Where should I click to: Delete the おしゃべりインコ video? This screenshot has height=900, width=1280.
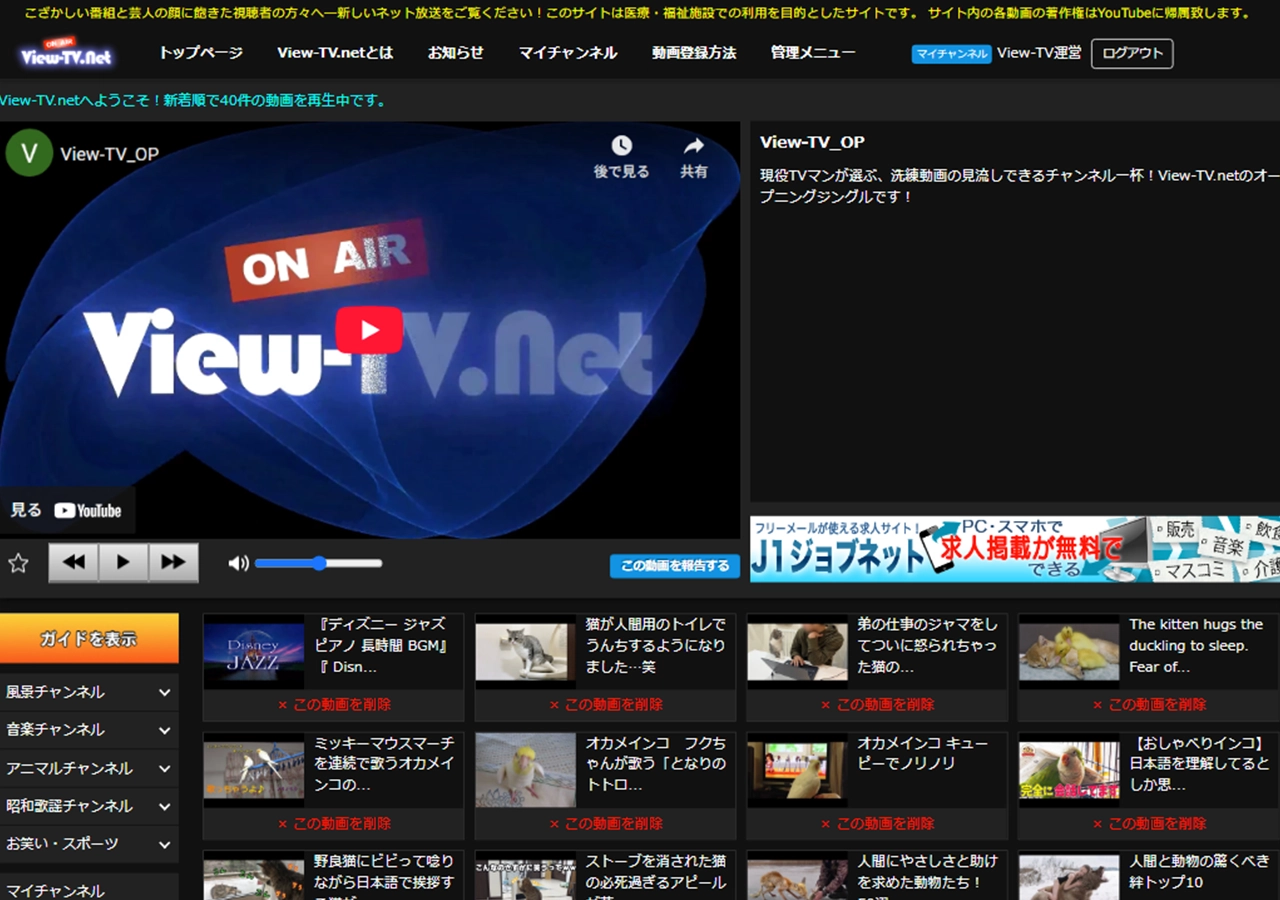[x=1150, y=824]
